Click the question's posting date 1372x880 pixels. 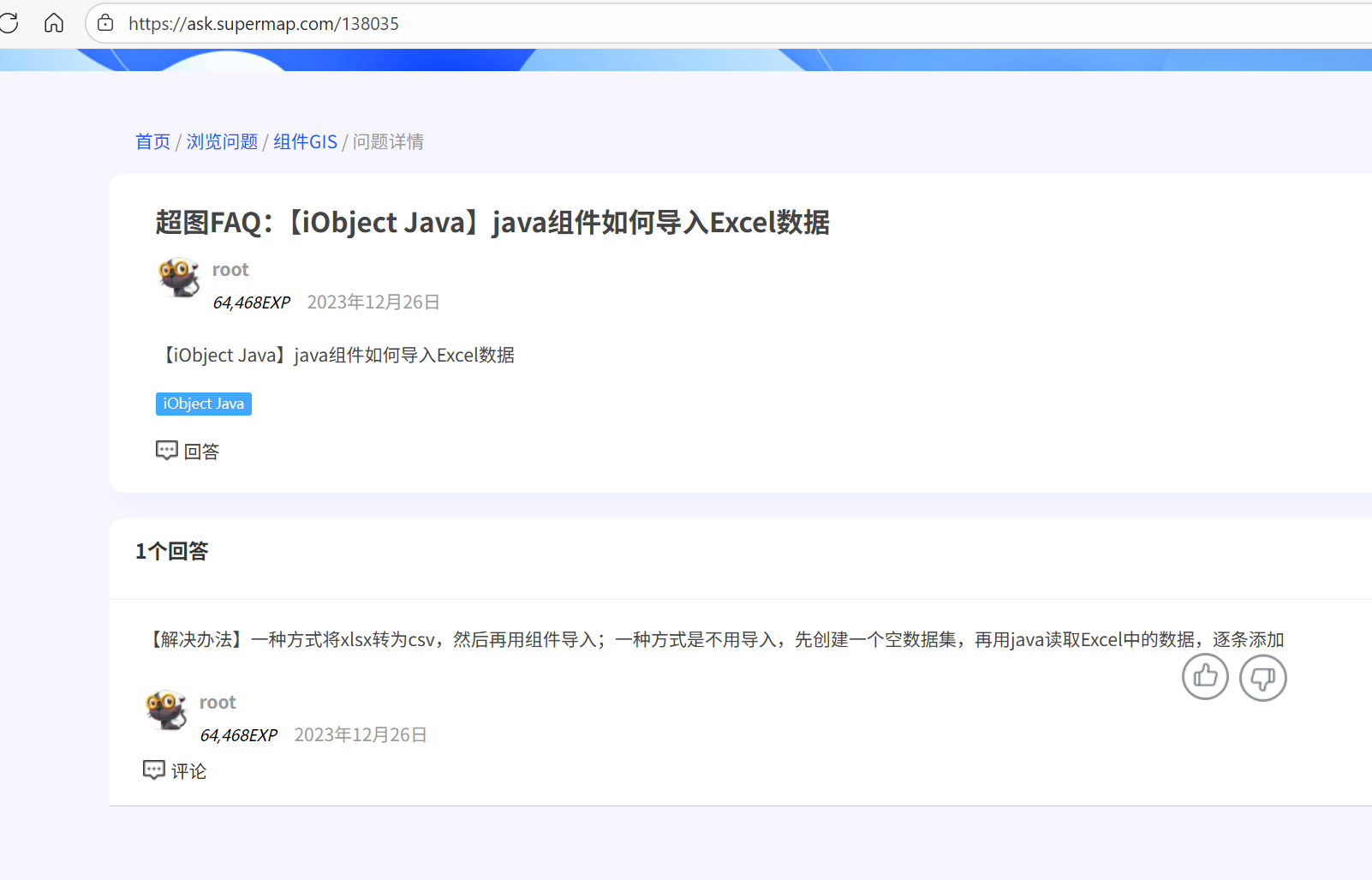pos(373,302)
